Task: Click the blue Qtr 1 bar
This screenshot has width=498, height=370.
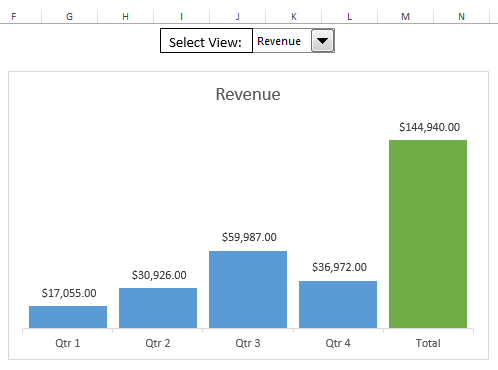Action: click(x=68, y=317)
